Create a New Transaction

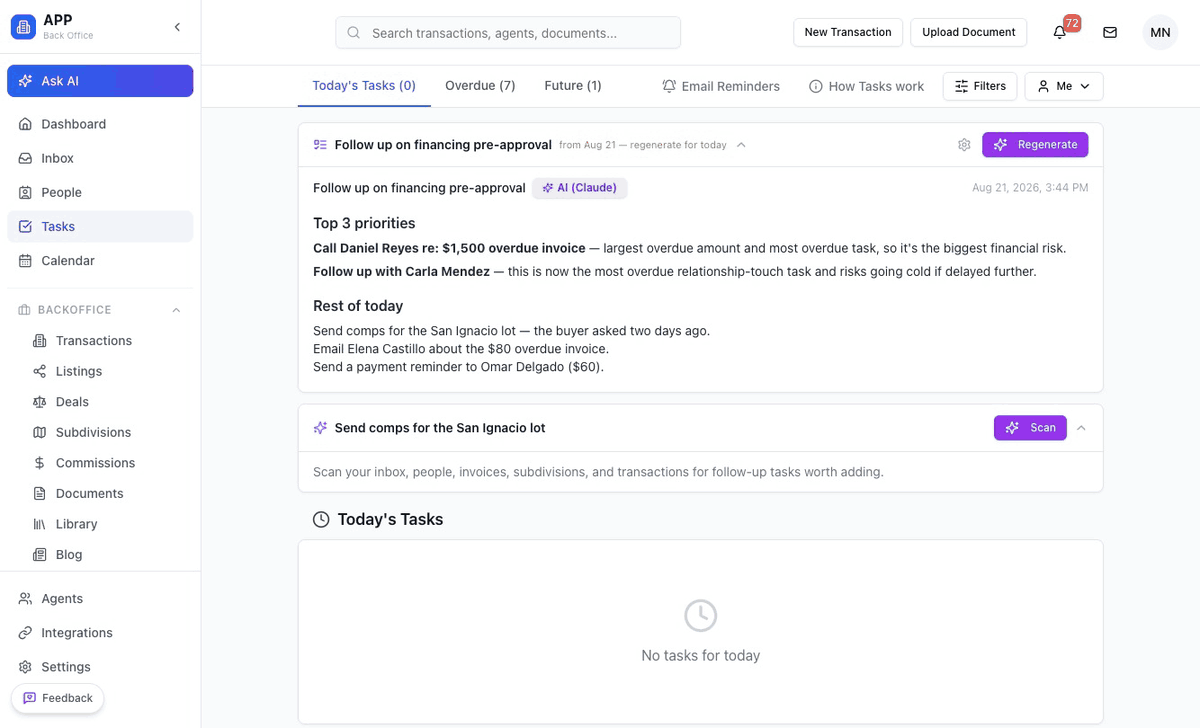(x=848, y=32)
